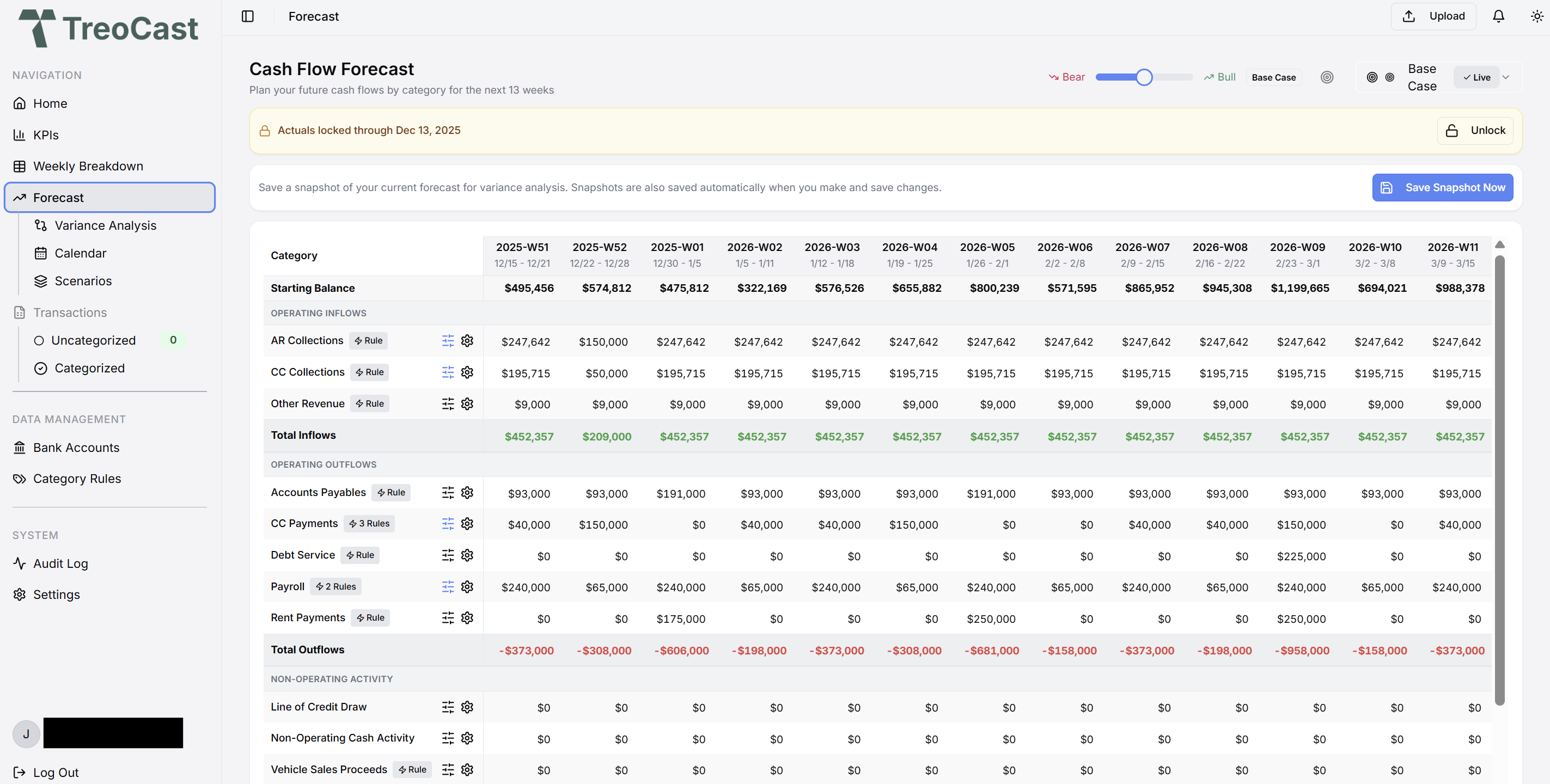The image size is (1550, 784).
Task: Click the 3 Rules badge on CC Payments
Action: (369, 523)
